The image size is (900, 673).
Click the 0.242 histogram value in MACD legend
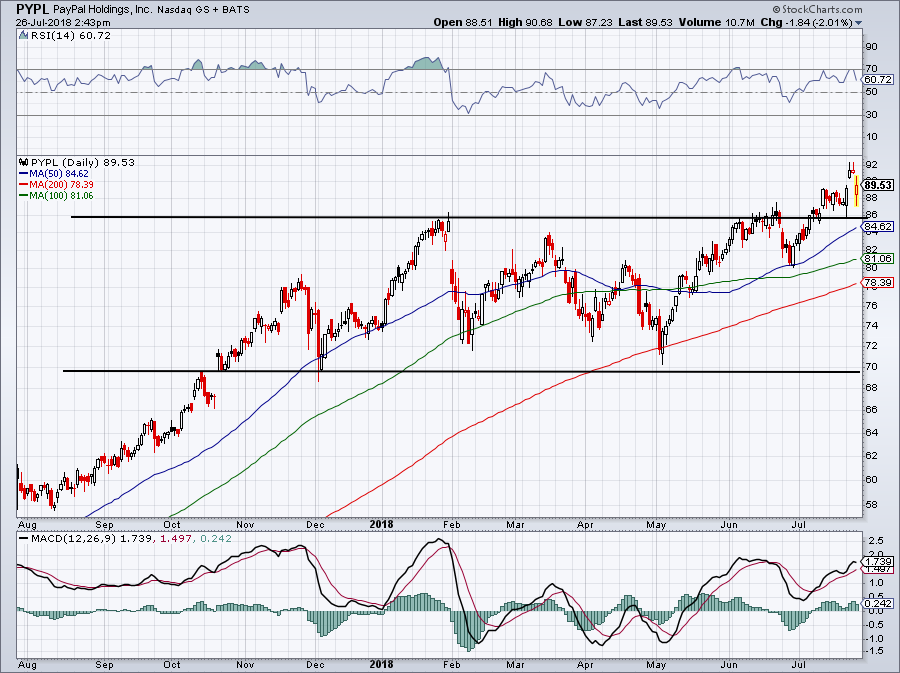[216, 539]
